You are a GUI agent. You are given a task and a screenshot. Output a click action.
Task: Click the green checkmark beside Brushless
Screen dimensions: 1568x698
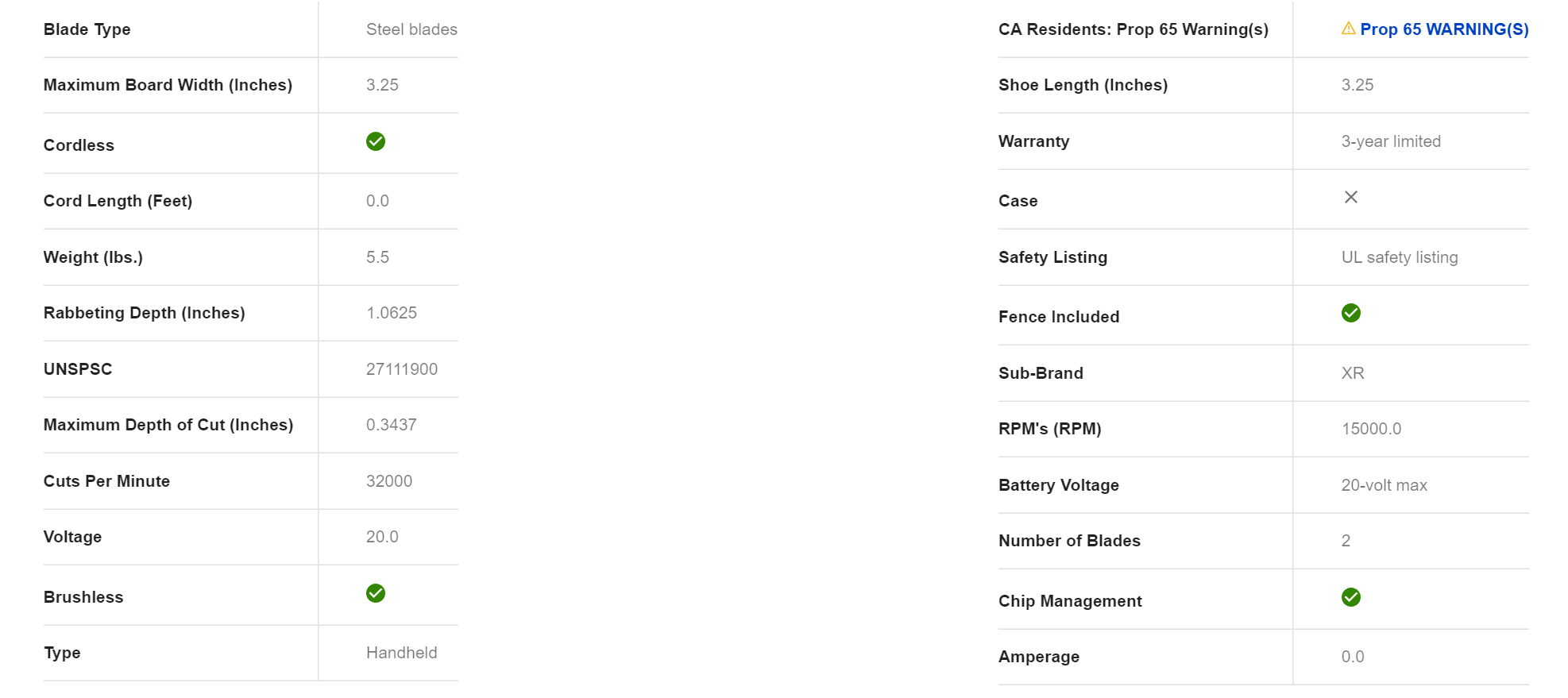pyautogui.click(x=376, y=593)
